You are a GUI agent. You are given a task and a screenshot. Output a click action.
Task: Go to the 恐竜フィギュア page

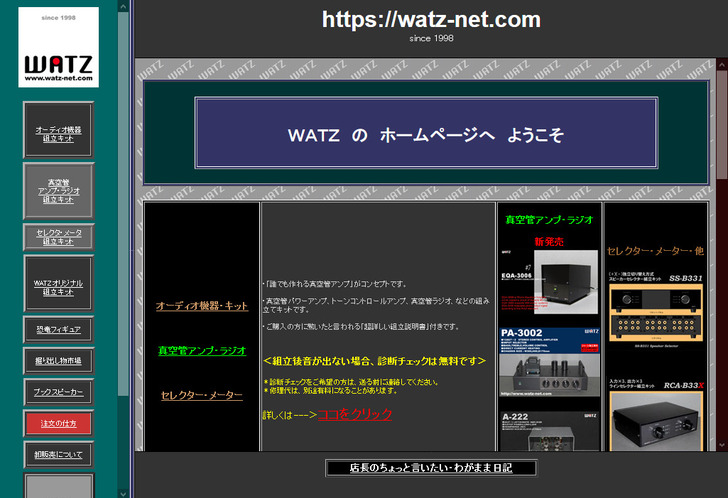click(58, 329)
